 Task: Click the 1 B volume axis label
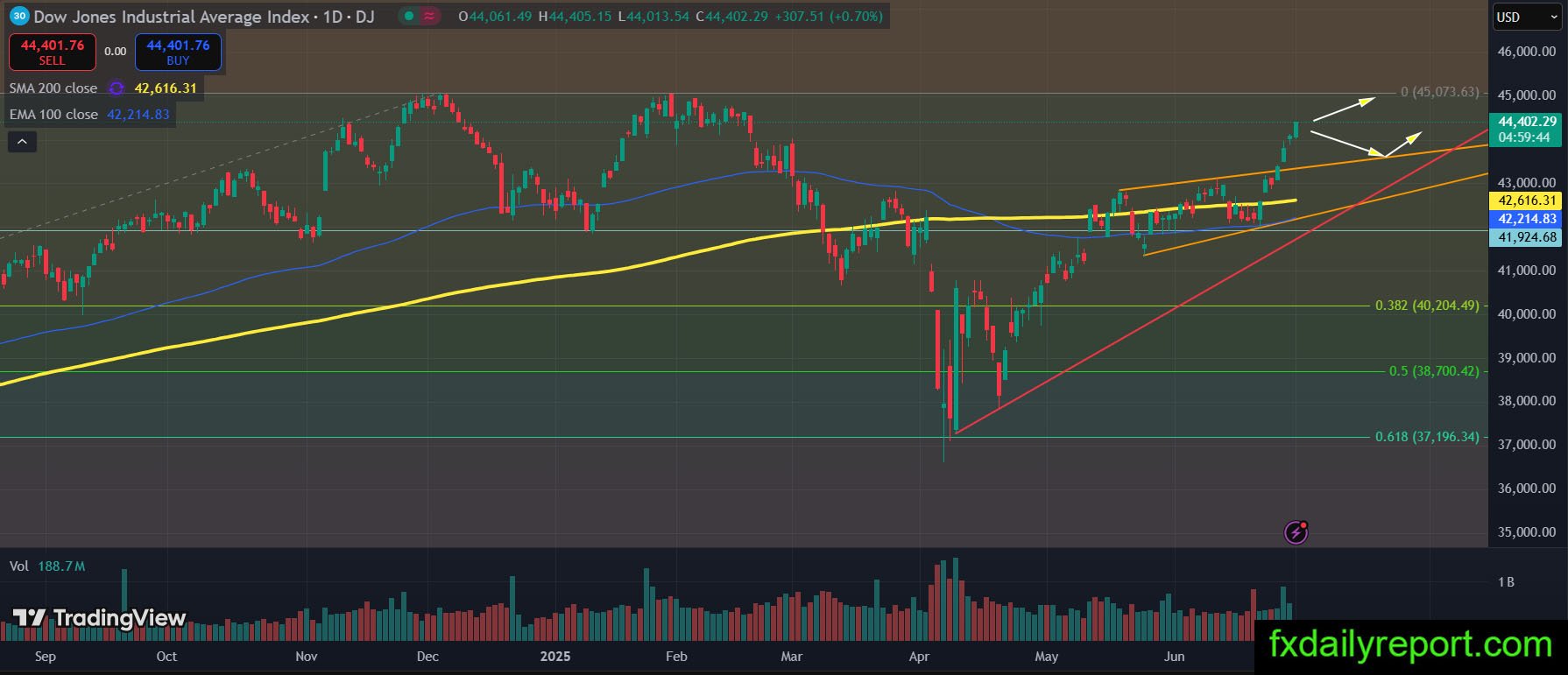click(x=1506, y=582)
